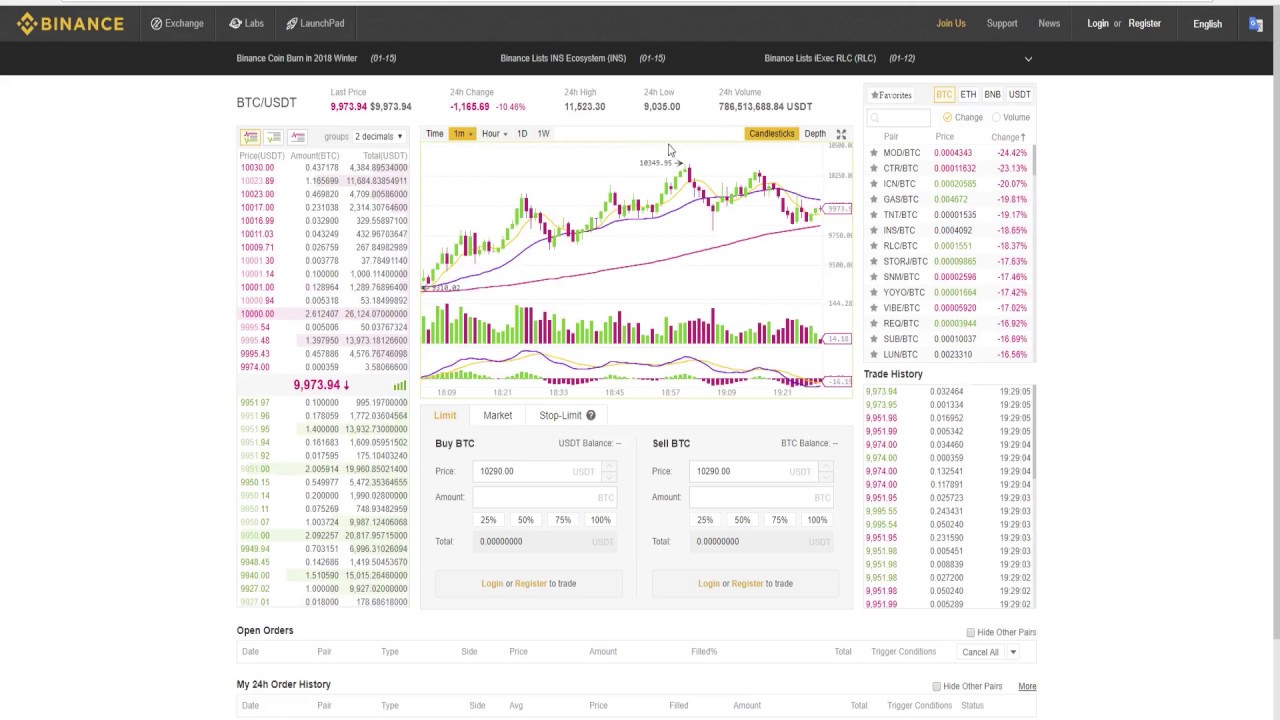Favorite the CTR/BTC pair star

coord(874,168)
